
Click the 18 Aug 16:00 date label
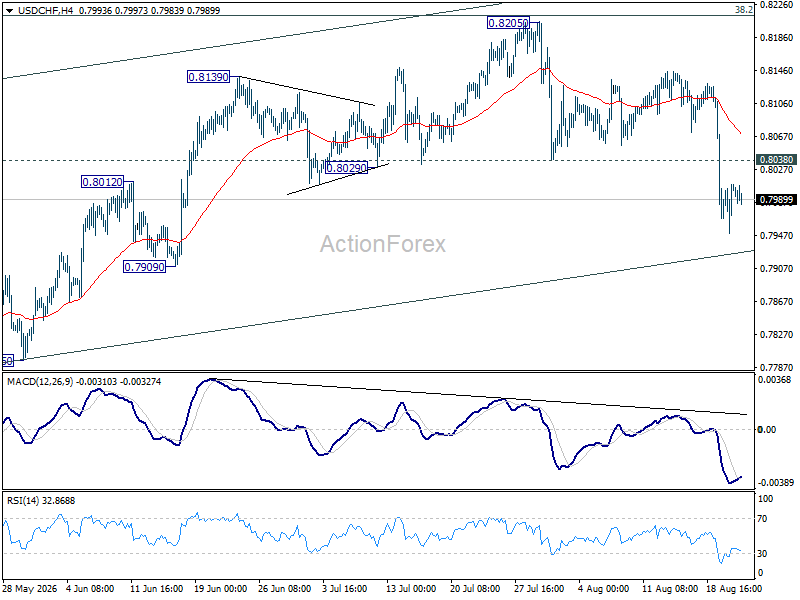[734, 589]
